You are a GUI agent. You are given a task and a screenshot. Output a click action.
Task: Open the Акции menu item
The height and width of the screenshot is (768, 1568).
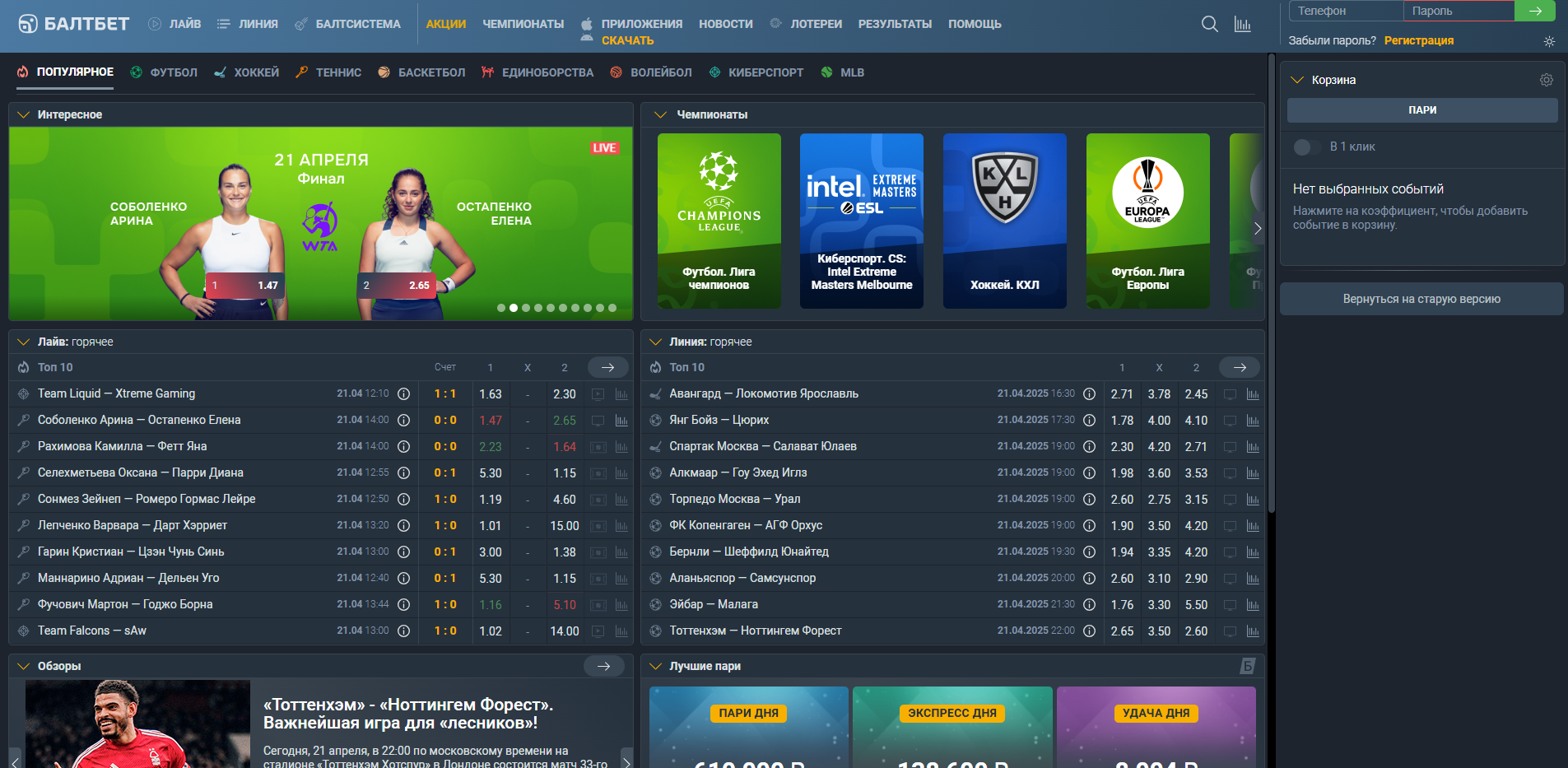pos(446,24)
